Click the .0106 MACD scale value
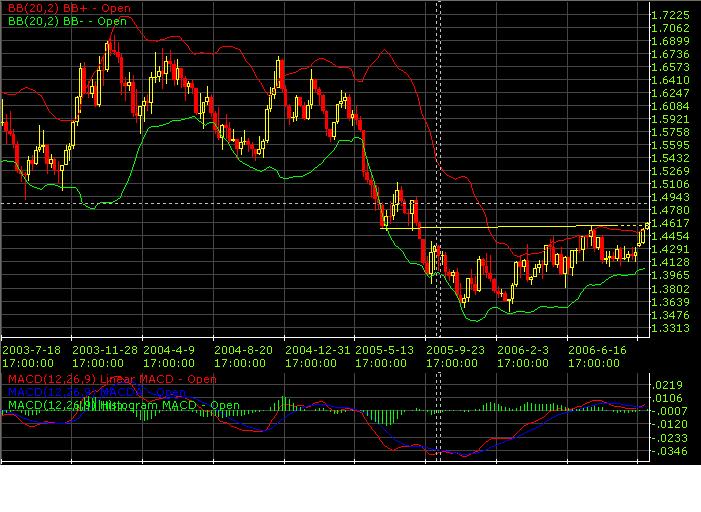The image size is (701, 512). pos(667,398)
